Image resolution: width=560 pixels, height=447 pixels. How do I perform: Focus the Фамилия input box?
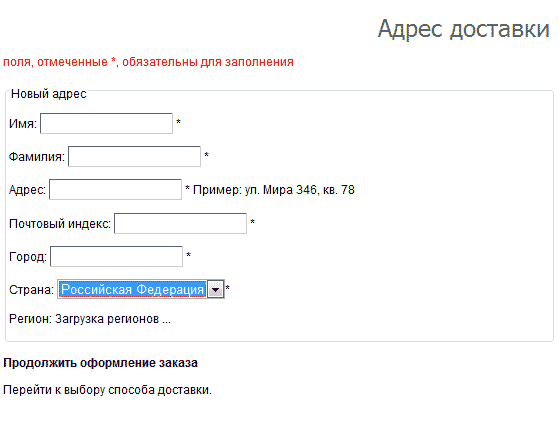pyautogui.click(x=134, y=156)
